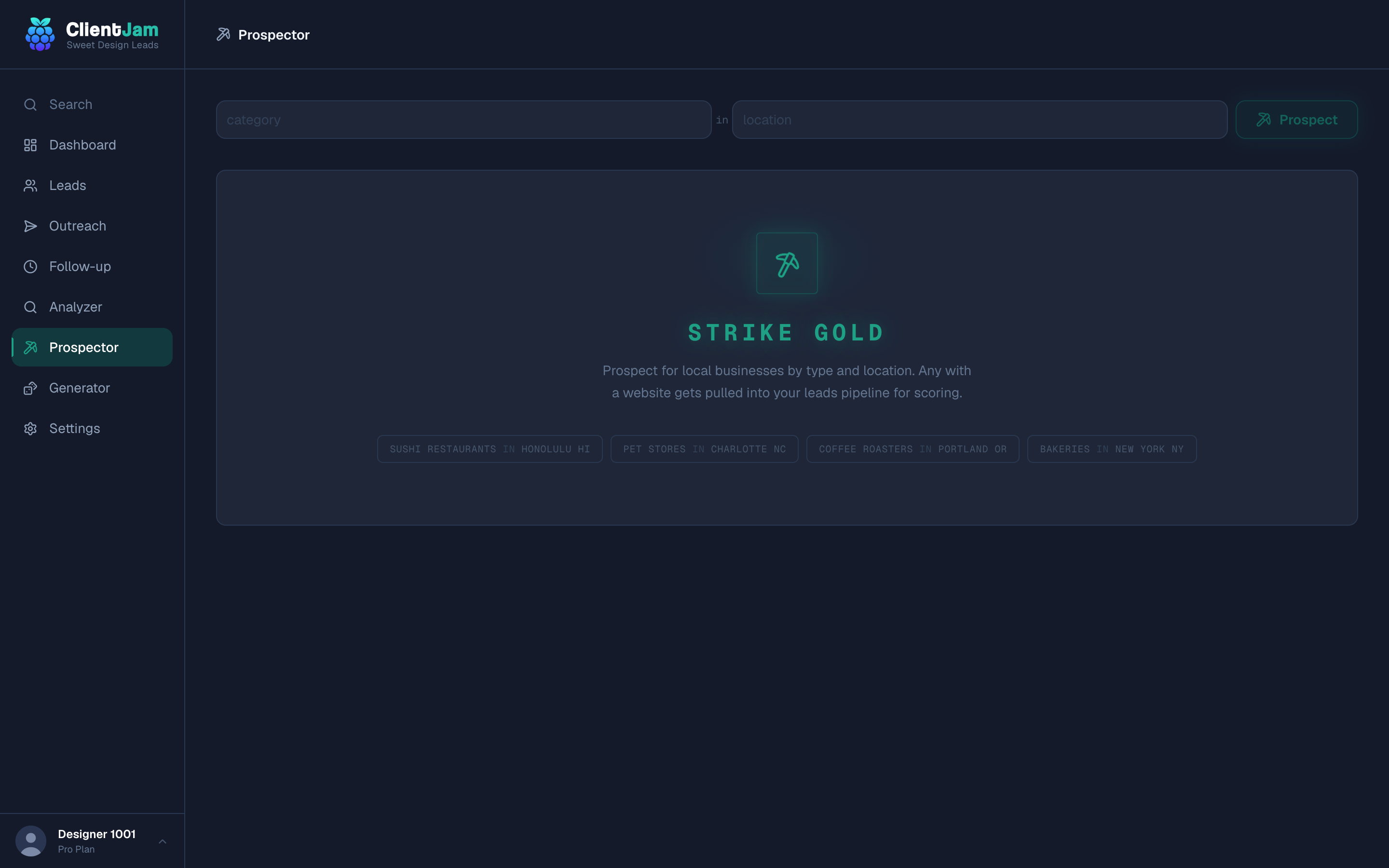The width and height of the screenshot is (1389, 868).
Task: Click the large pickaxe tile above Strike Gold
Action: 787,263
